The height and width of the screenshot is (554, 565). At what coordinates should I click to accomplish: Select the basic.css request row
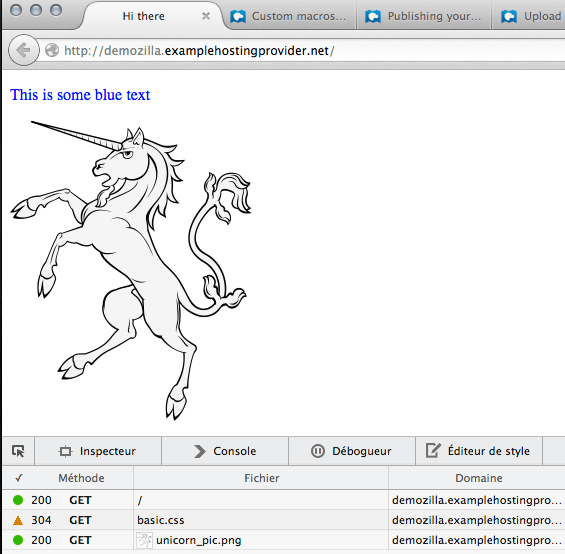pyautogui.click(x=284, y=520)
